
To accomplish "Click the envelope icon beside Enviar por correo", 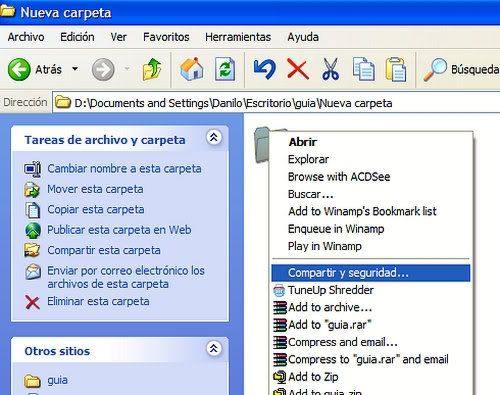I will [33, 271].
